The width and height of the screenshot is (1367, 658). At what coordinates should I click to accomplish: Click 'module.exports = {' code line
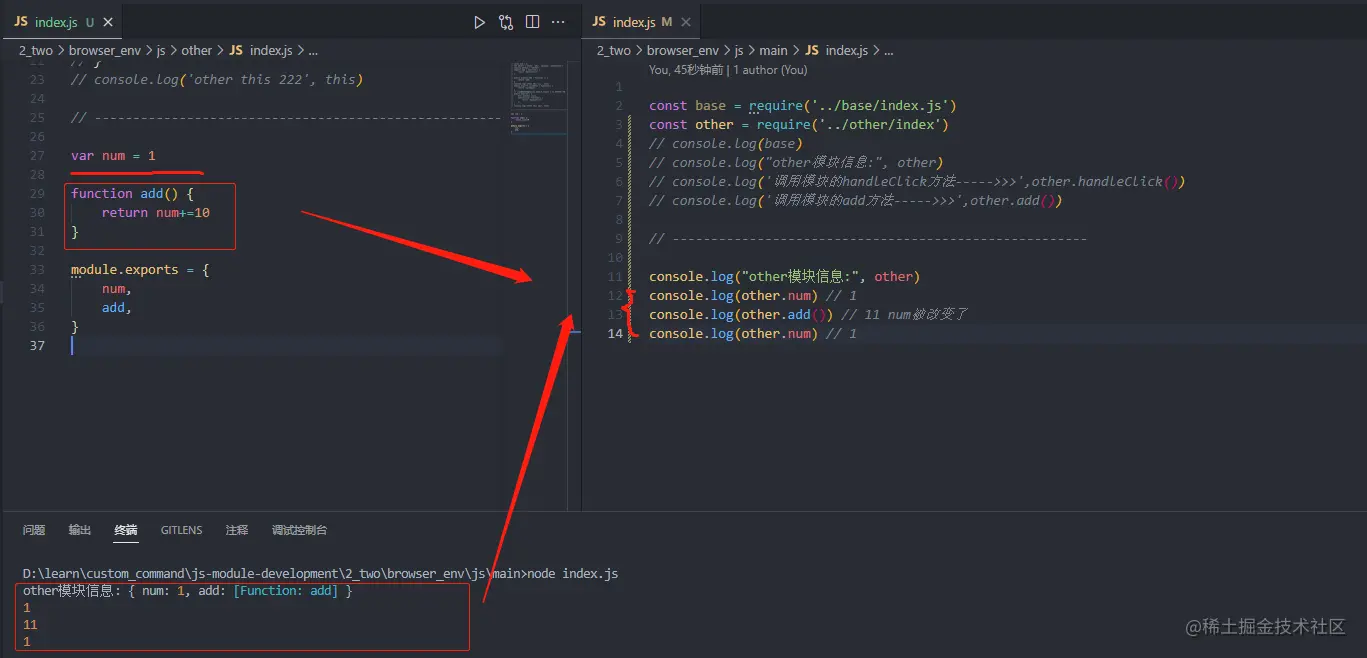tap(140, 270)
